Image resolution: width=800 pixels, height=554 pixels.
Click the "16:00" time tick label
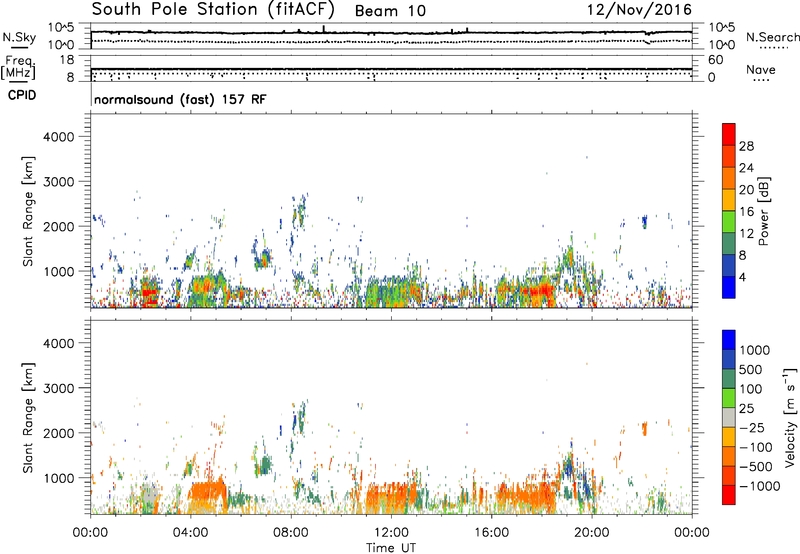point(491,533)
